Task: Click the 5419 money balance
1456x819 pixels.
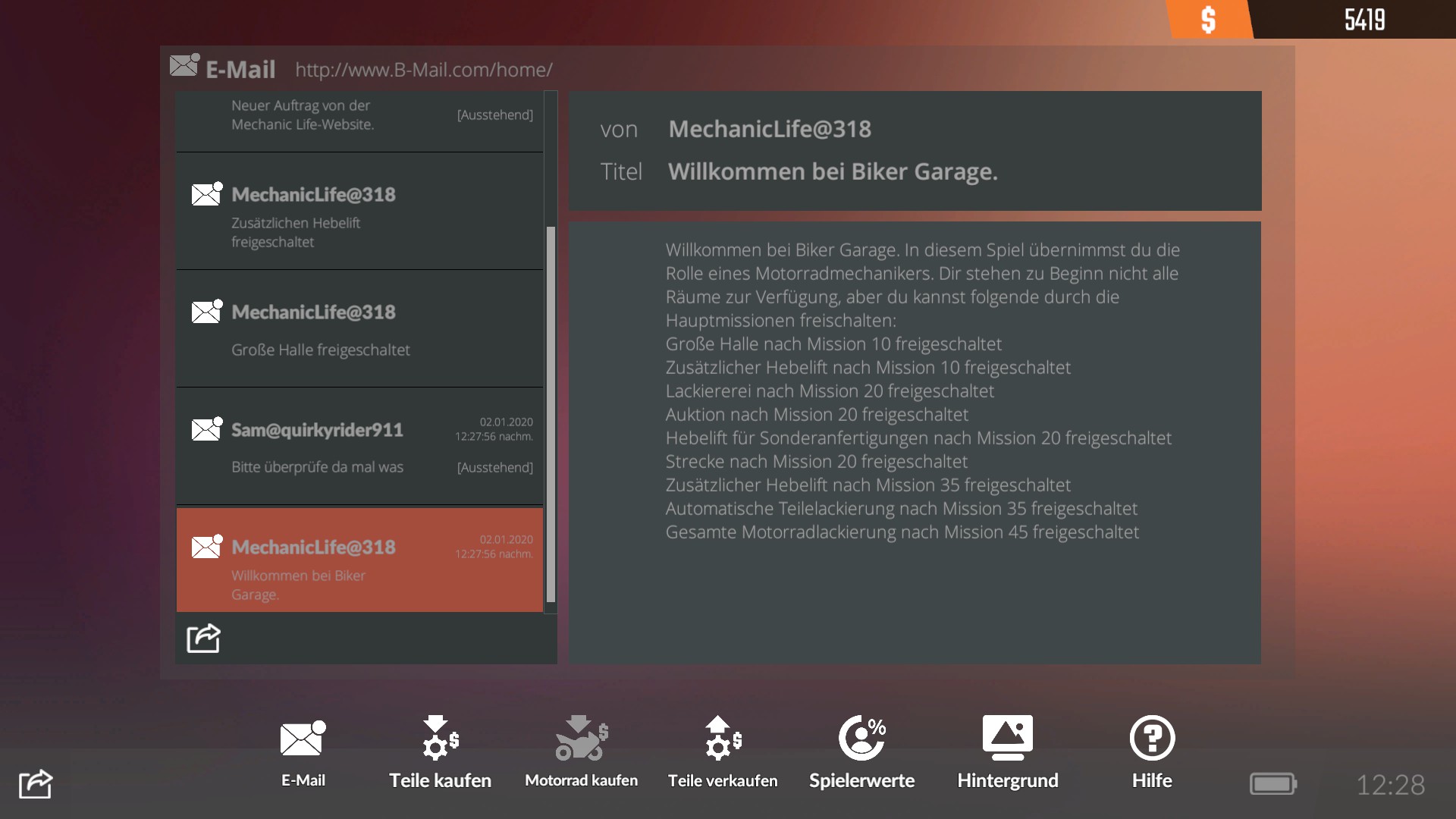Action: tap(1364, 19)
